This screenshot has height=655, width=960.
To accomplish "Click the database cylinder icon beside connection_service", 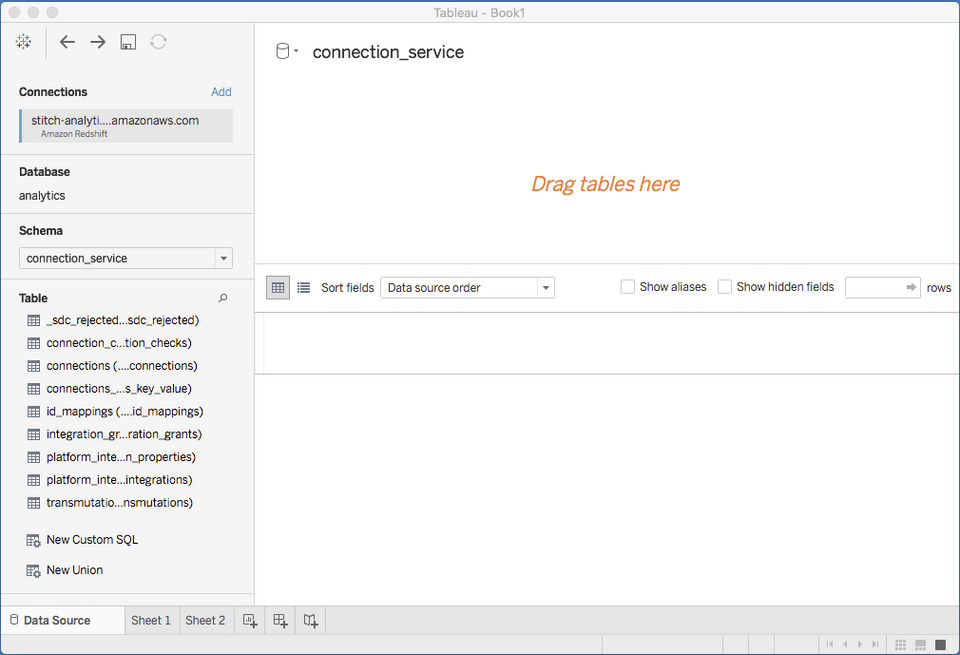I will tap(282, 51).
